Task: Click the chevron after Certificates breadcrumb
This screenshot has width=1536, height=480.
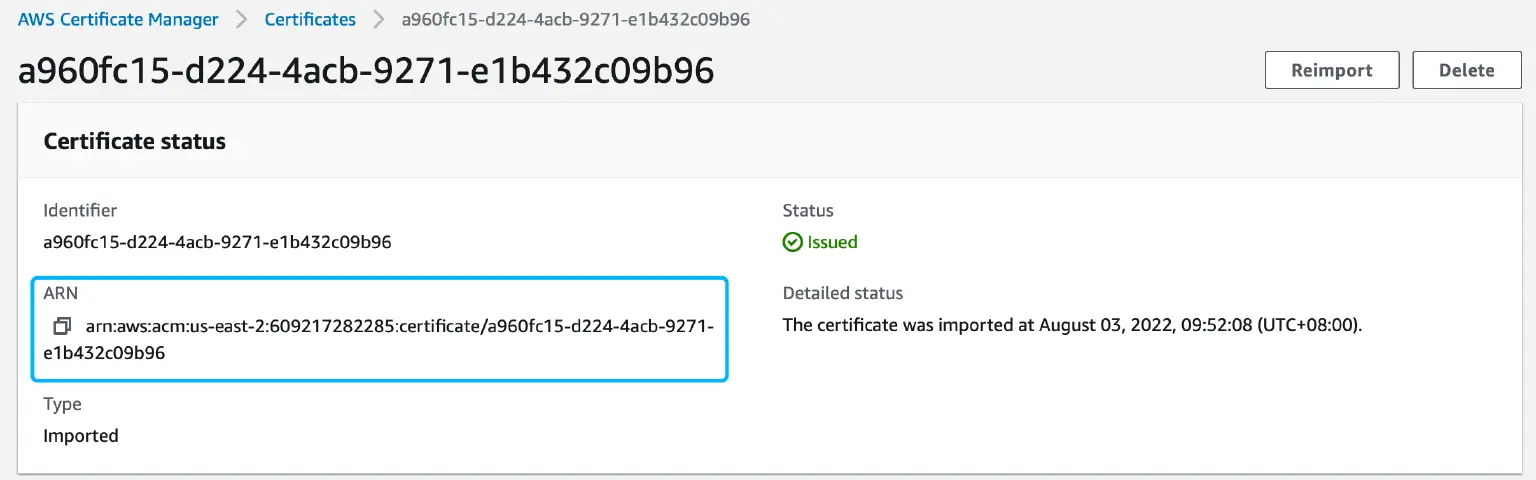Action: click(378, 19)
